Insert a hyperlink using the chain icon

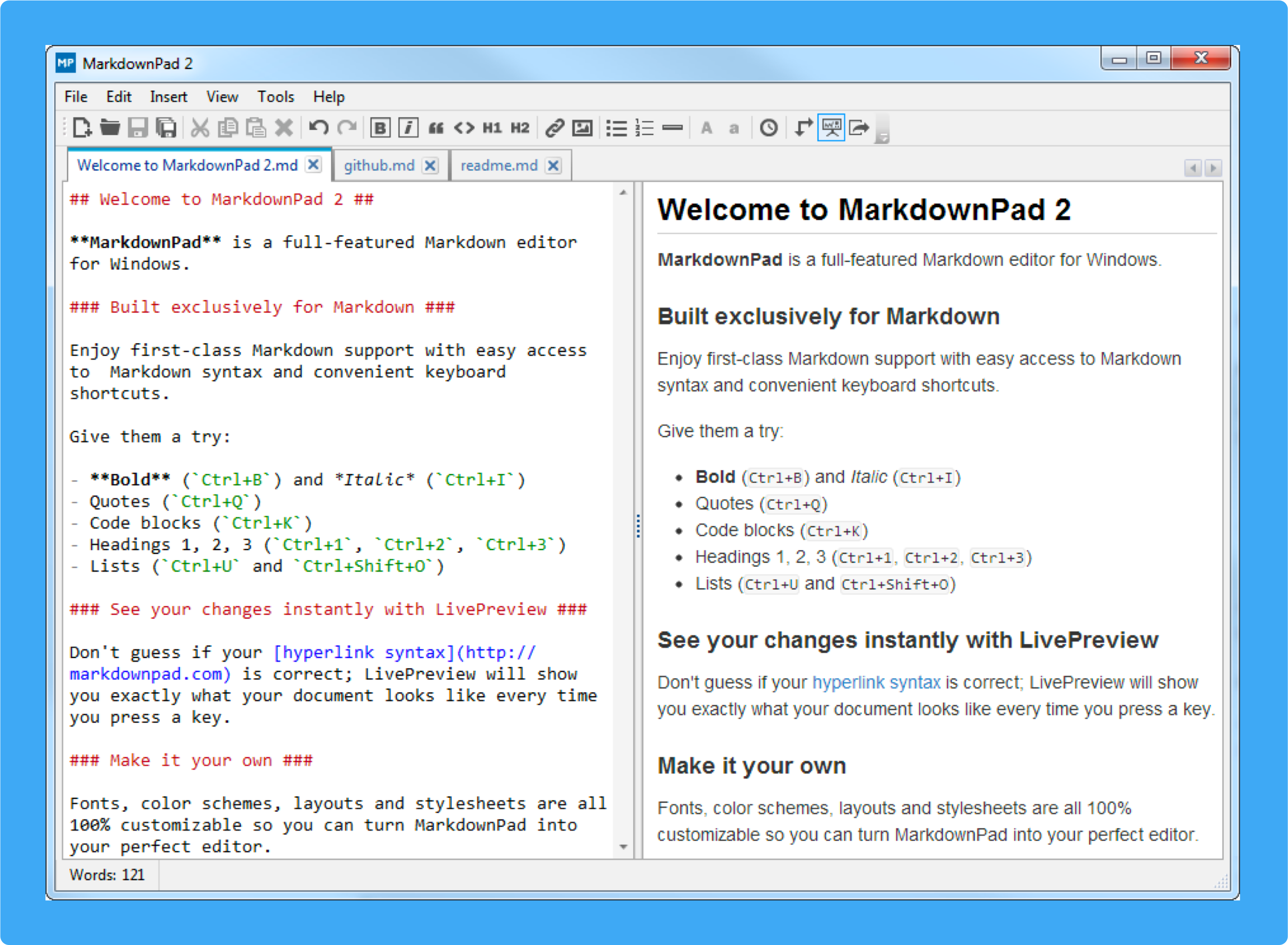tap(554, 128)
